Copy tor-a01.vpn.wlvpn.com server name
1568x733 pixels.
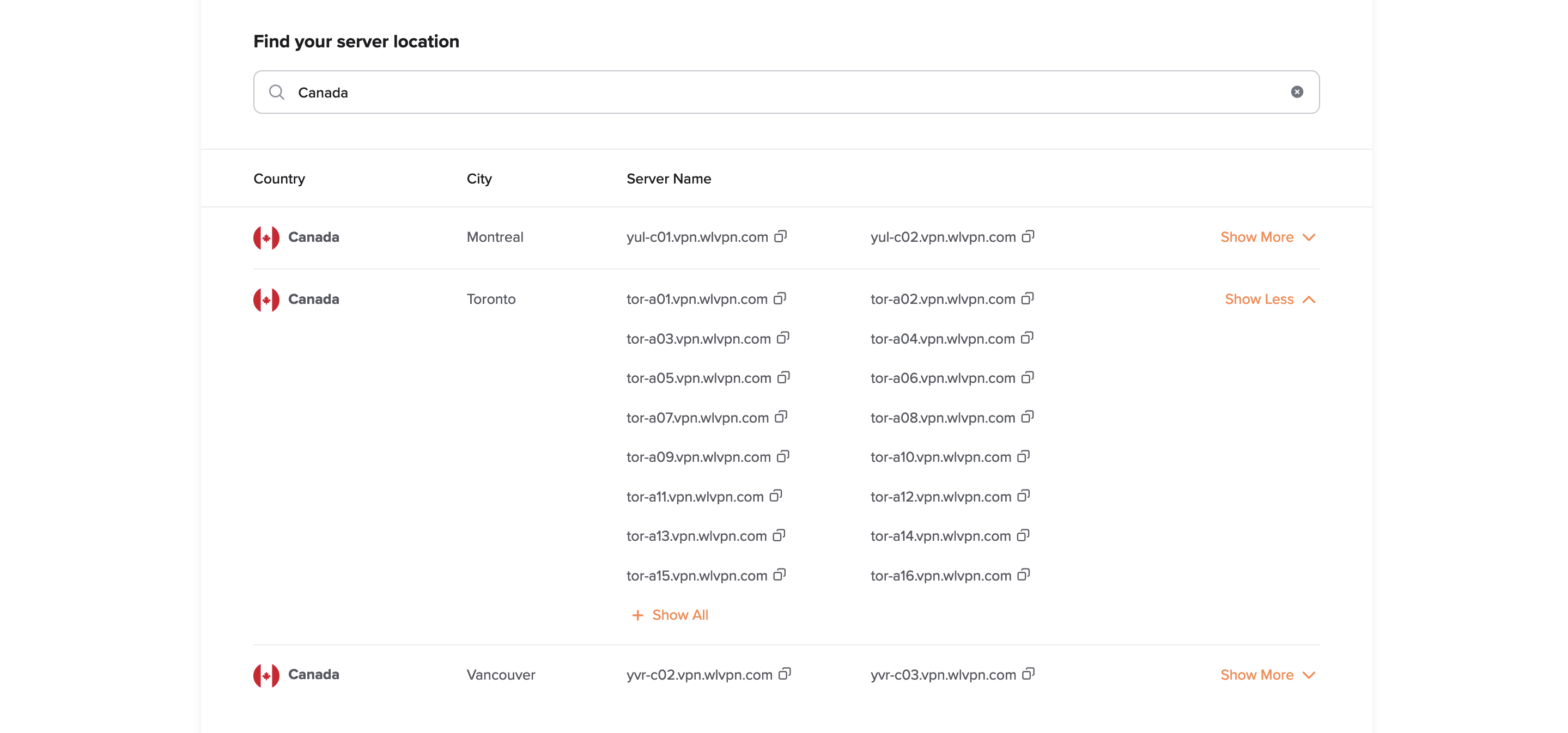click(x=780, y=298)
